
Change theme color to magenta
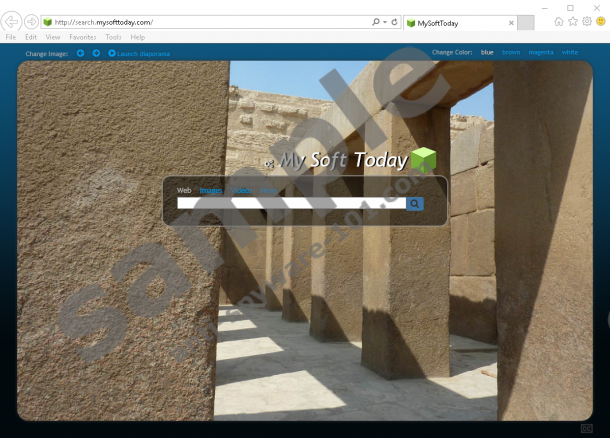(x=540, y=52)
